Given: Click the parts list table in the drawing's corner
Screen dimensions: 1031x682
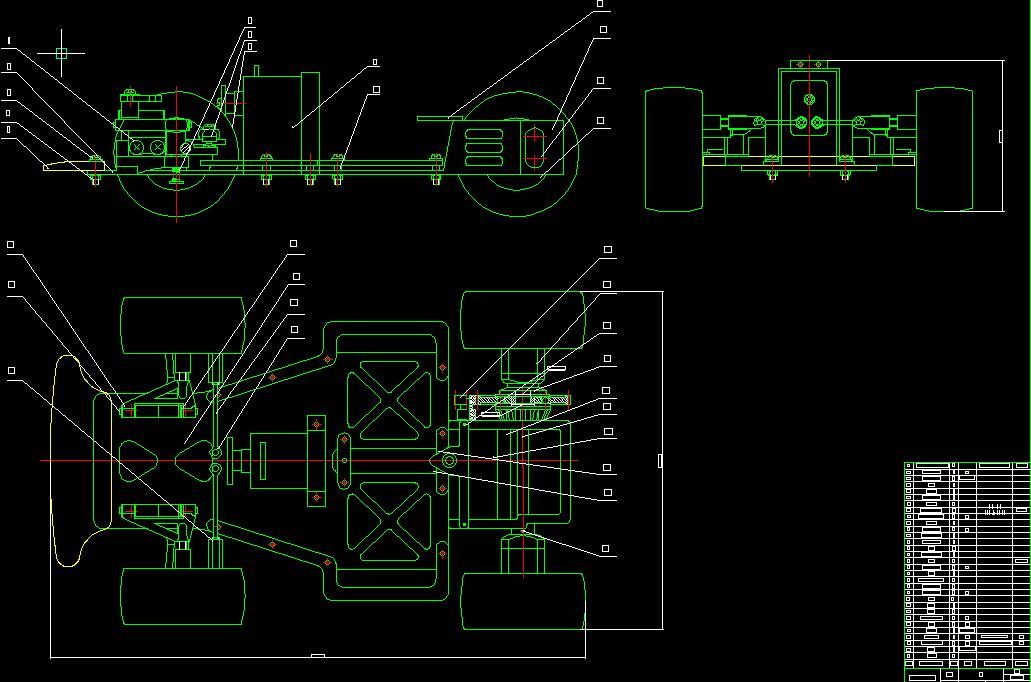Looking at the screenshot, I should click(x=967, y=572).
